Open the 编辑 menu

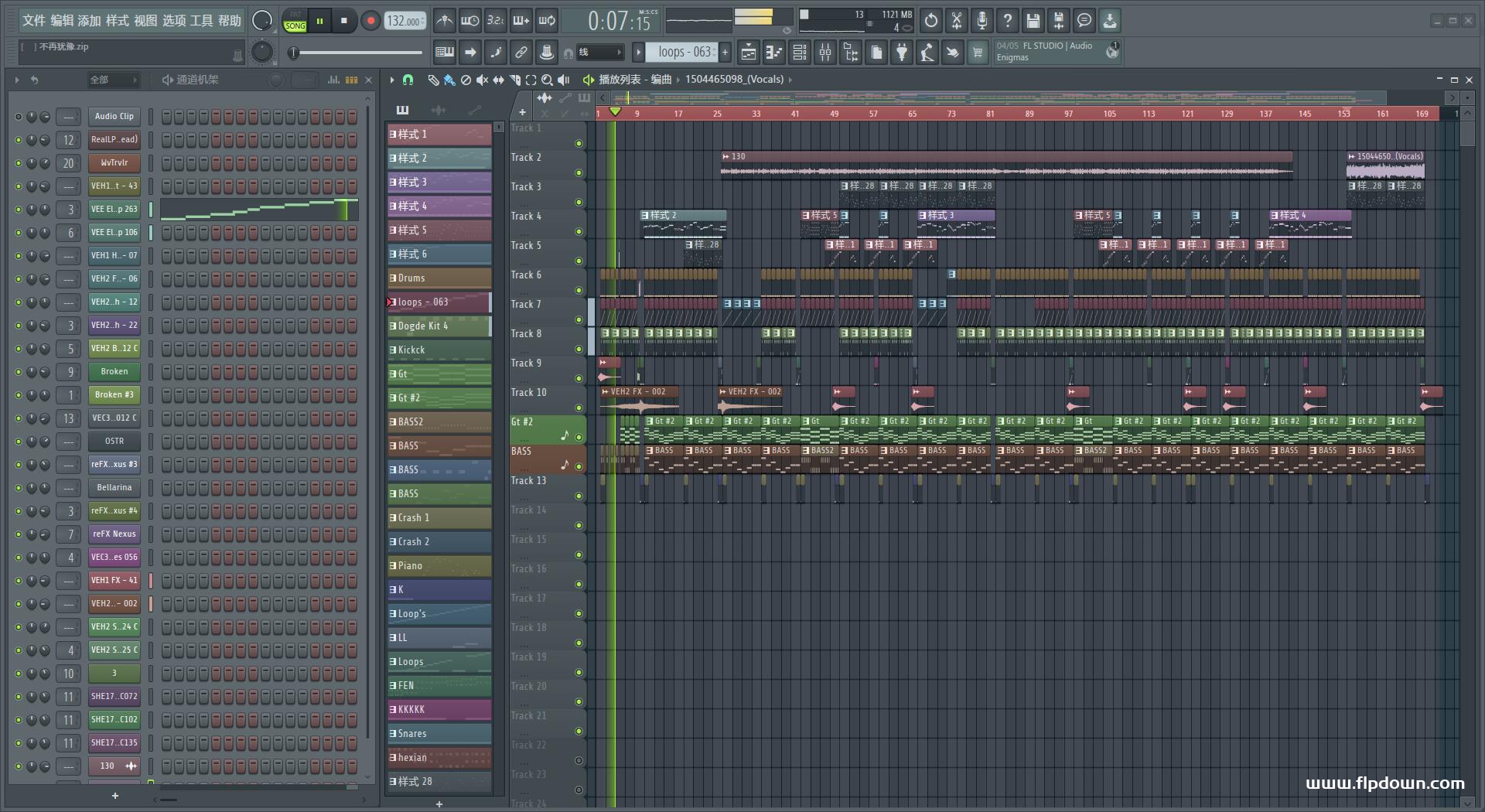pos(62,21)
